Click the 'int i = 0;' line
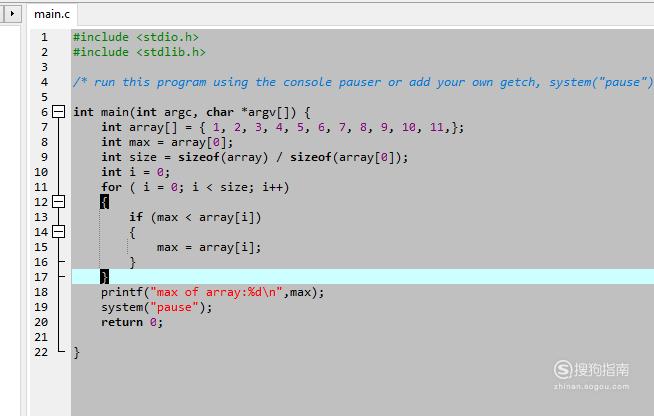654x416 pixels. click(136, 172)
